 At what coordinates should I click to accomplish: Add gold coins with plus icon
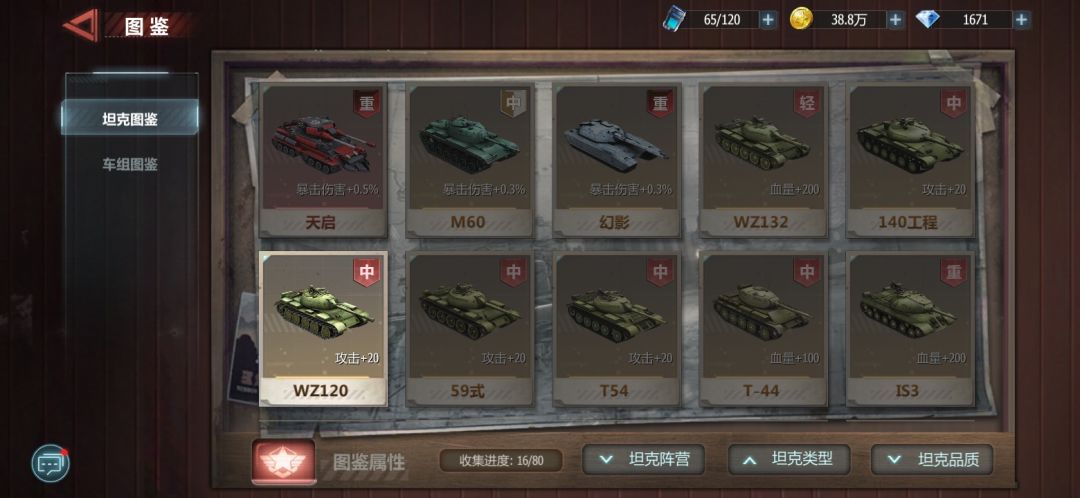[895, 20]
